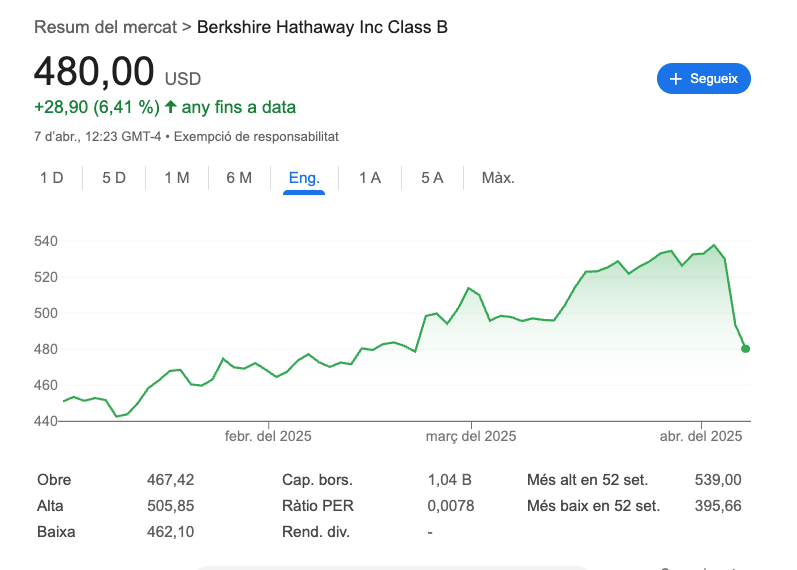797x570 pixels.
Task: Click the Berkshire Hathaway Inc Class B title
Action: [x=322, y=27]
